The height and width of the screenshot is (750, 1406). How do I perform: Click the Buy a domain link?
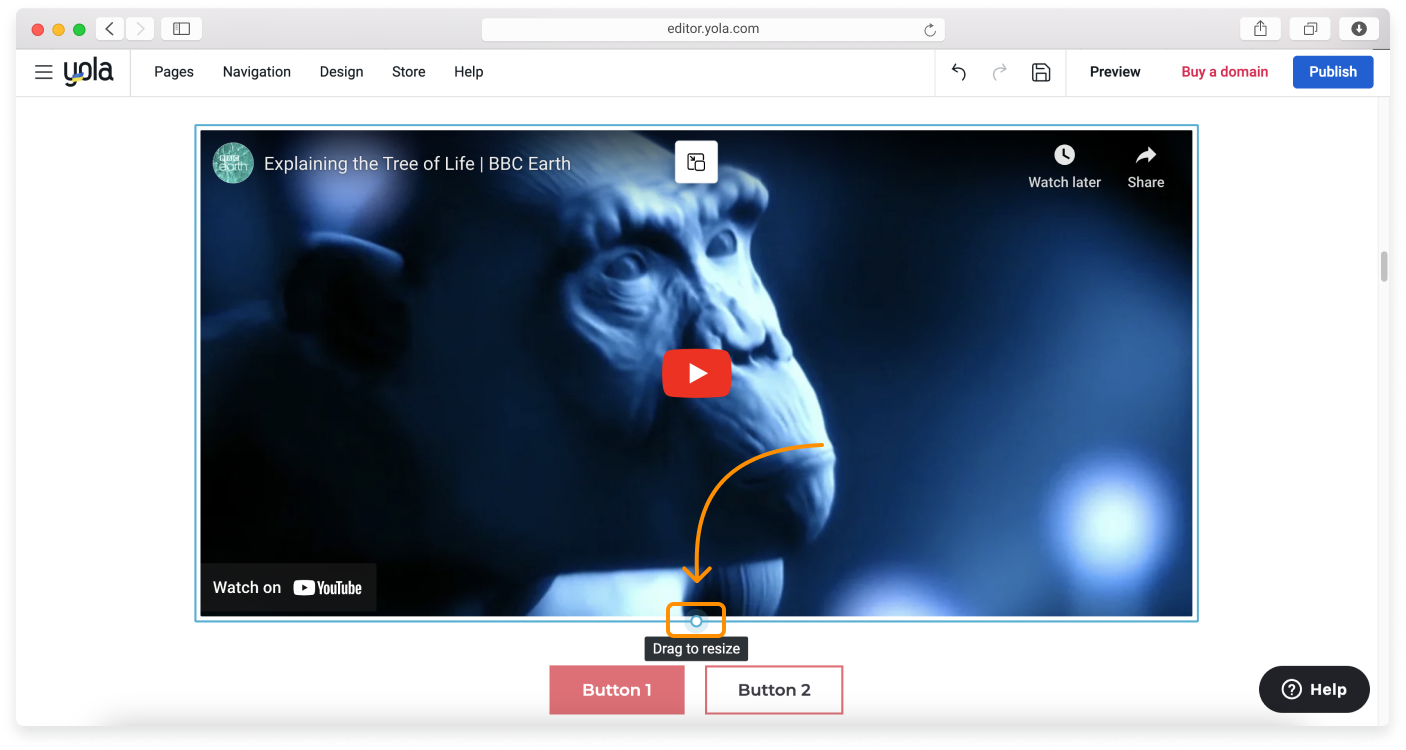tap(1224, 72)
